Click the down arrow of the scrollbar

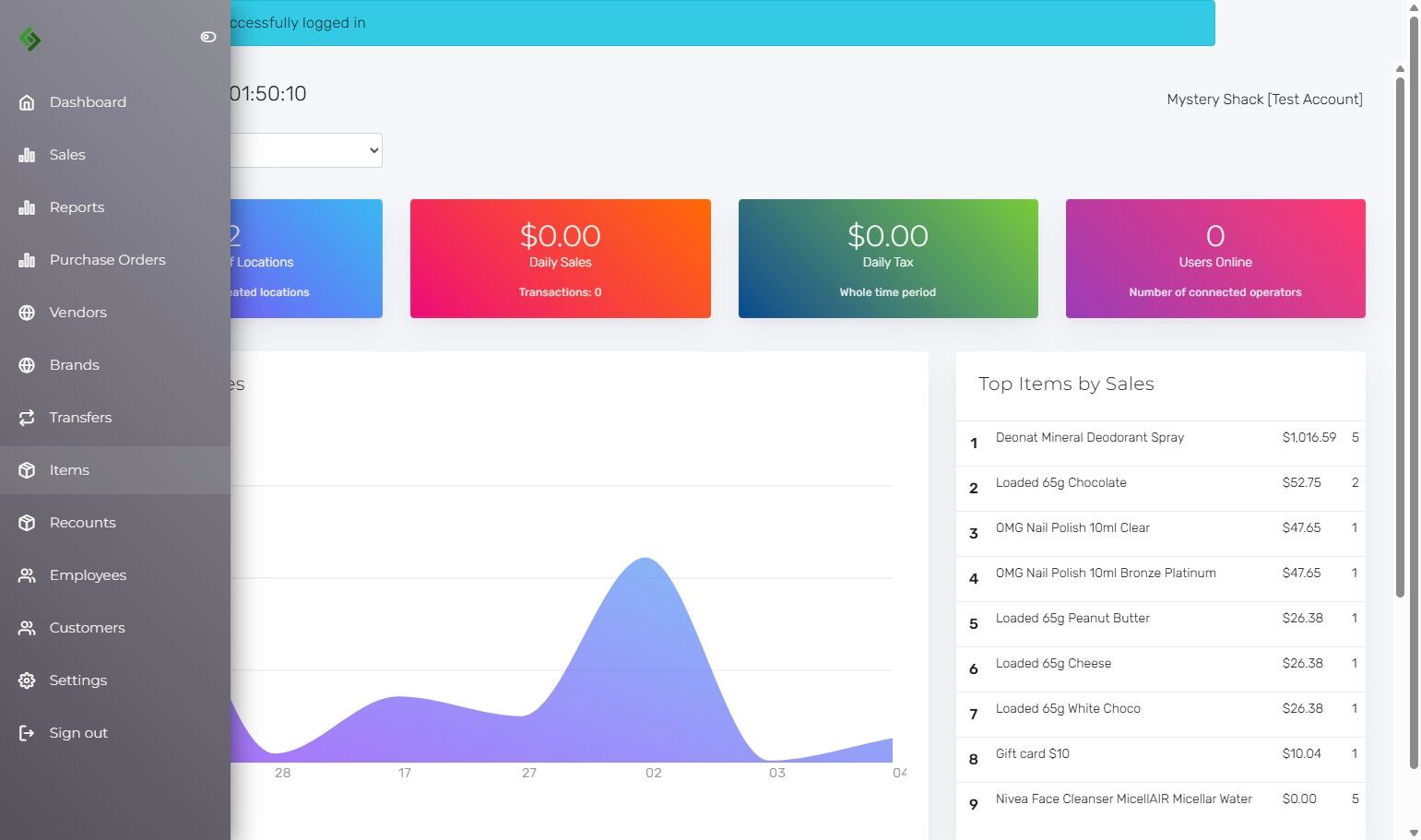point(1414,833)
